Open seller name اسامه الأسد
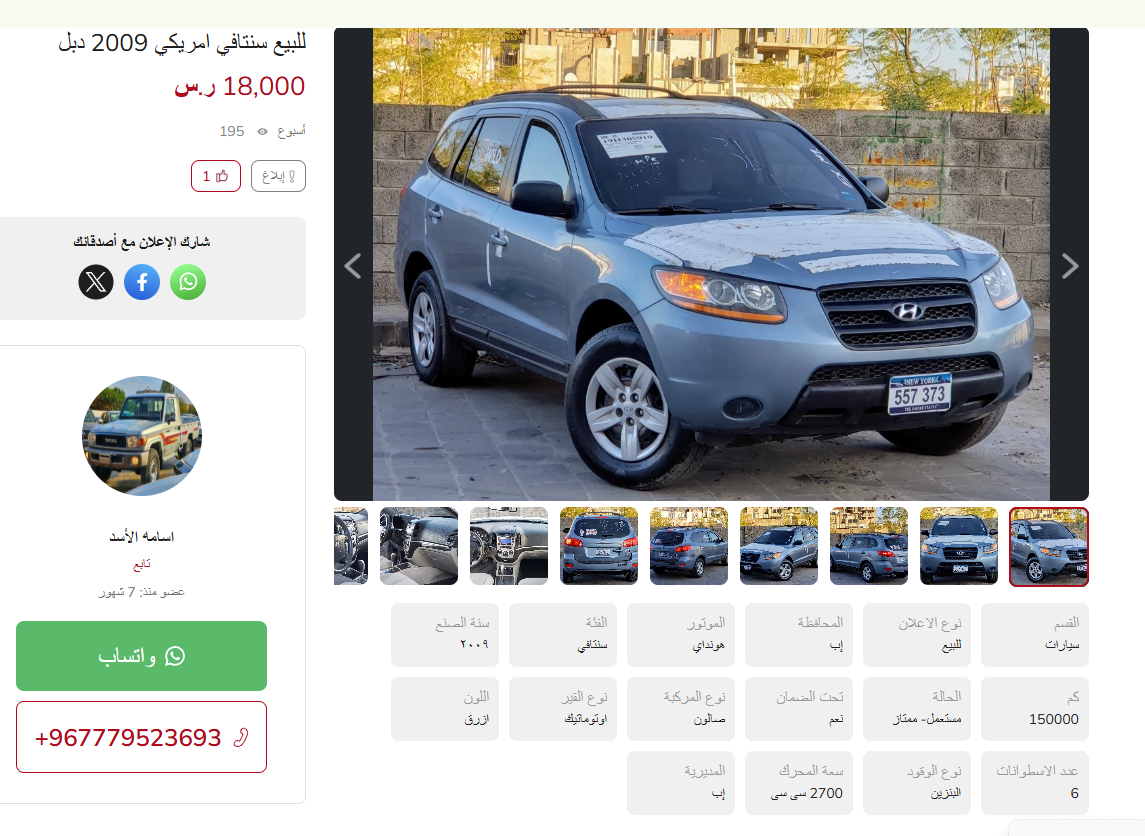 coord(142,537)
